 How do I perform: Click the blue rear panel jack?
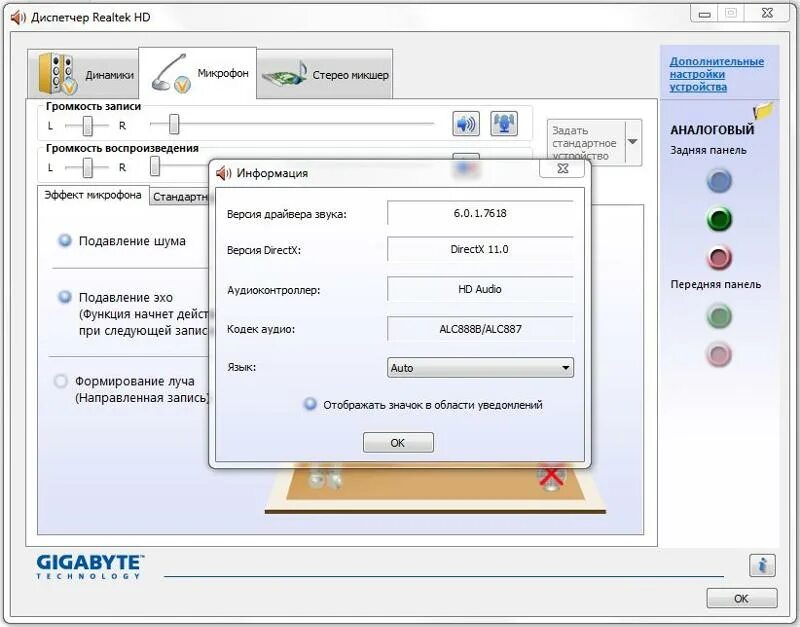tap(719, 181)
